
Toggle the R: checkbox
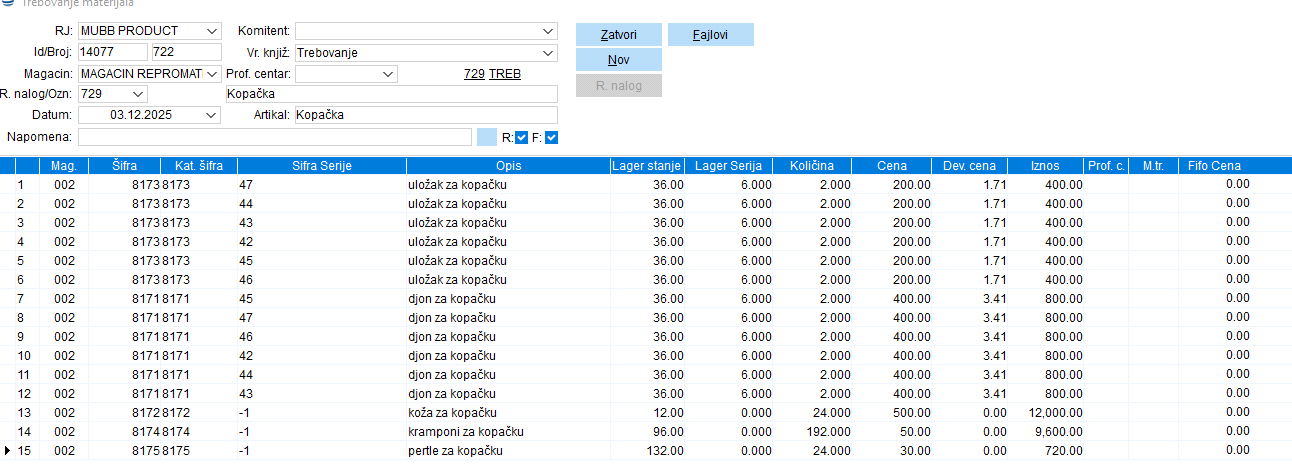[522, 137]
